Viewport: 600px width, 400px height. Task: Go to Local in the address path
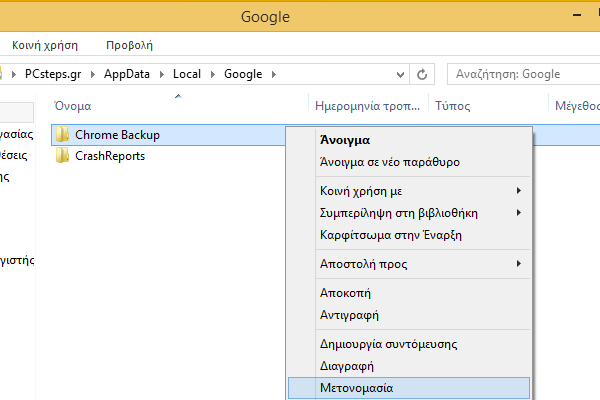tap(187, 74)
